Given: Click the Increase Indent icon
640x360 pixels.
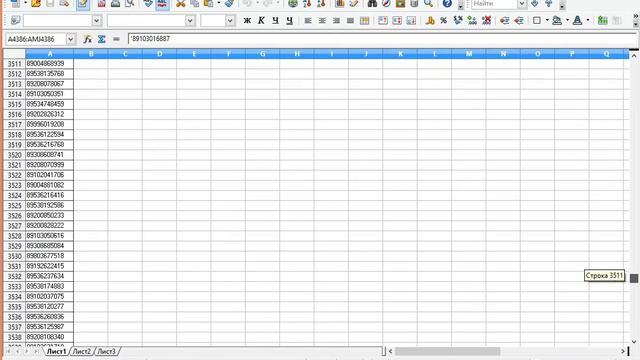Looking at the screenshot, I should 519,20.
